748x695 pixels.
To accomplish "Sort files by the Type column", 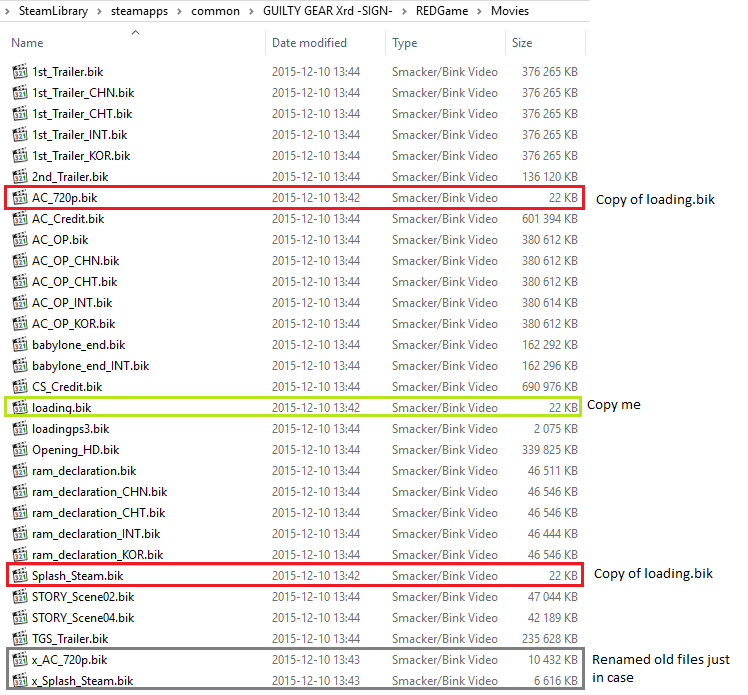I will click(405, 43).
